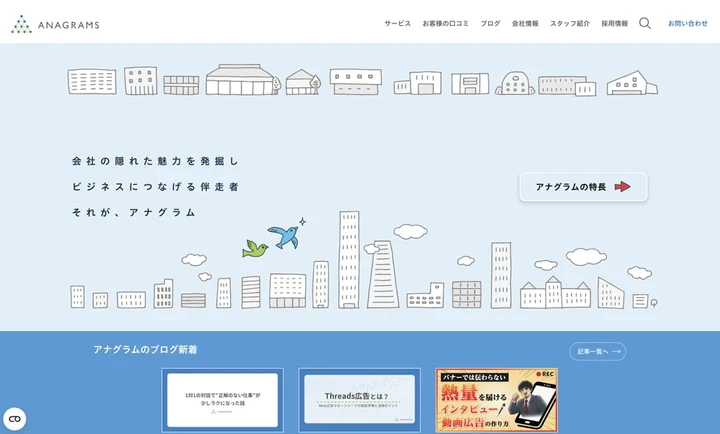This screenshot has height=434, width=720.
Task: Open the 熱量を届けるインタビュー動画広告 article
Action: coord(497,400)
